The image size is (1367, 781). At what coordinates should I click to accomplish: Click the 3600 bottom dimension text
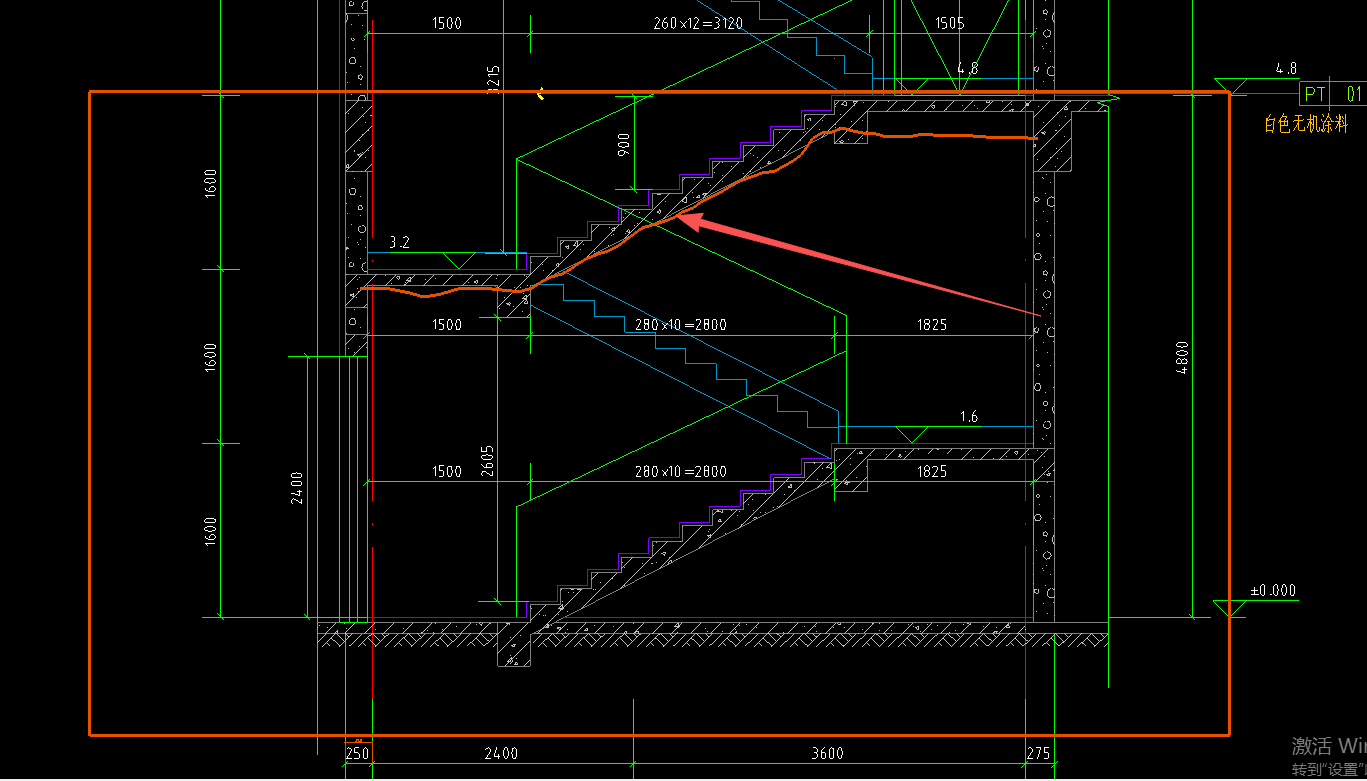pos(827,754)
